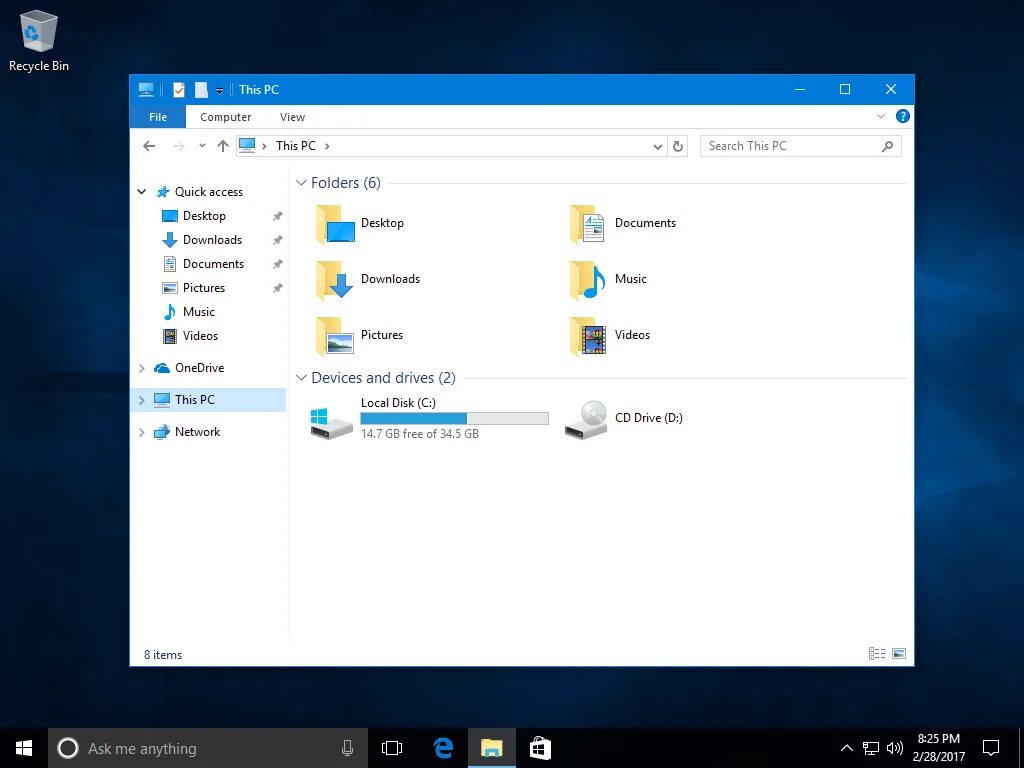Open the address bar history dropdown
Viewport: 1024px width, 768px height.
coord(658,146)
